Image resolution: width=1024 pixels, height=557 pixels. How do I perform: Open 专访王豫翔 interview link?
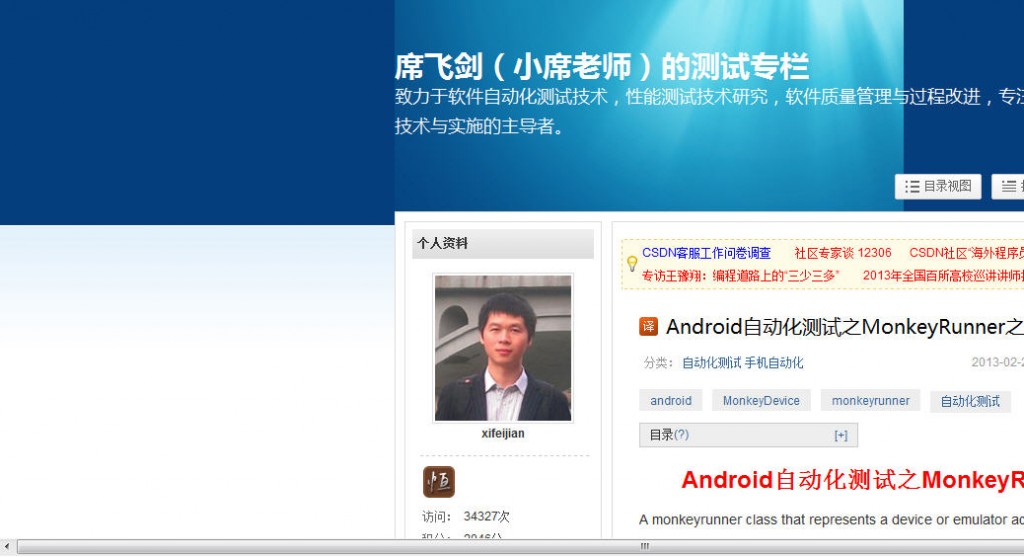pos(740,276)
